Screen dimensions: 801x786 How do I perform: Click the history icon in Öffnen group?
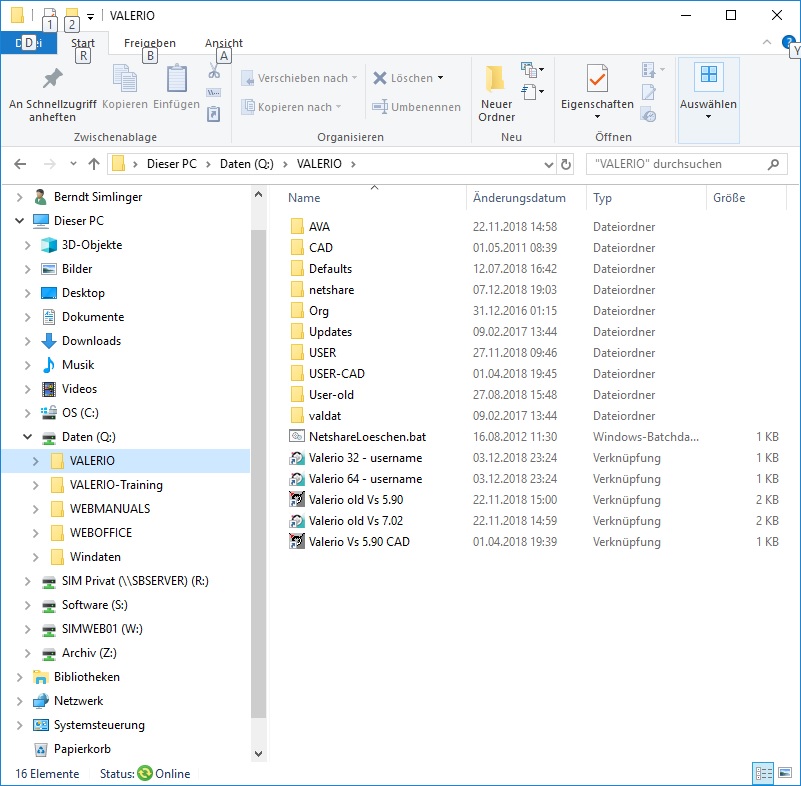pyautogui.click(x=649, y=116)
